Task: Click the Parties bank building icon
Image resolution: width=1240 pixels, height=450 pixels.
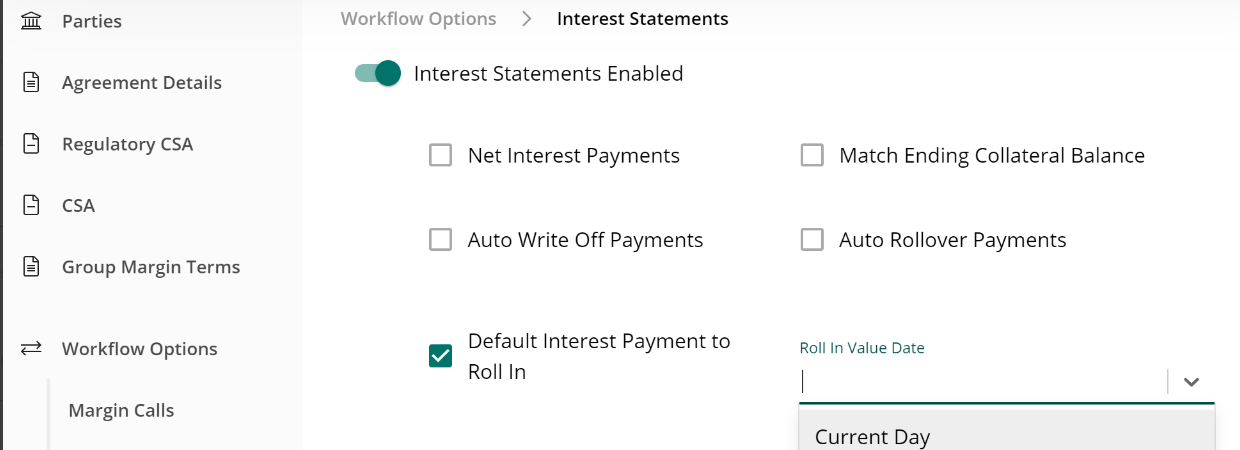Action: click(32, 20)
